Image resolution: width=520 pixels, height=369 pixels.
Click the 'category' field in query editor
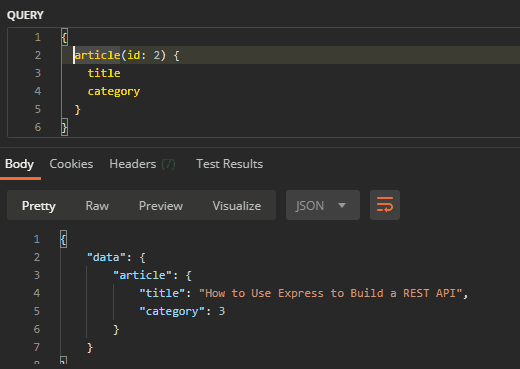tap(114, 91)
